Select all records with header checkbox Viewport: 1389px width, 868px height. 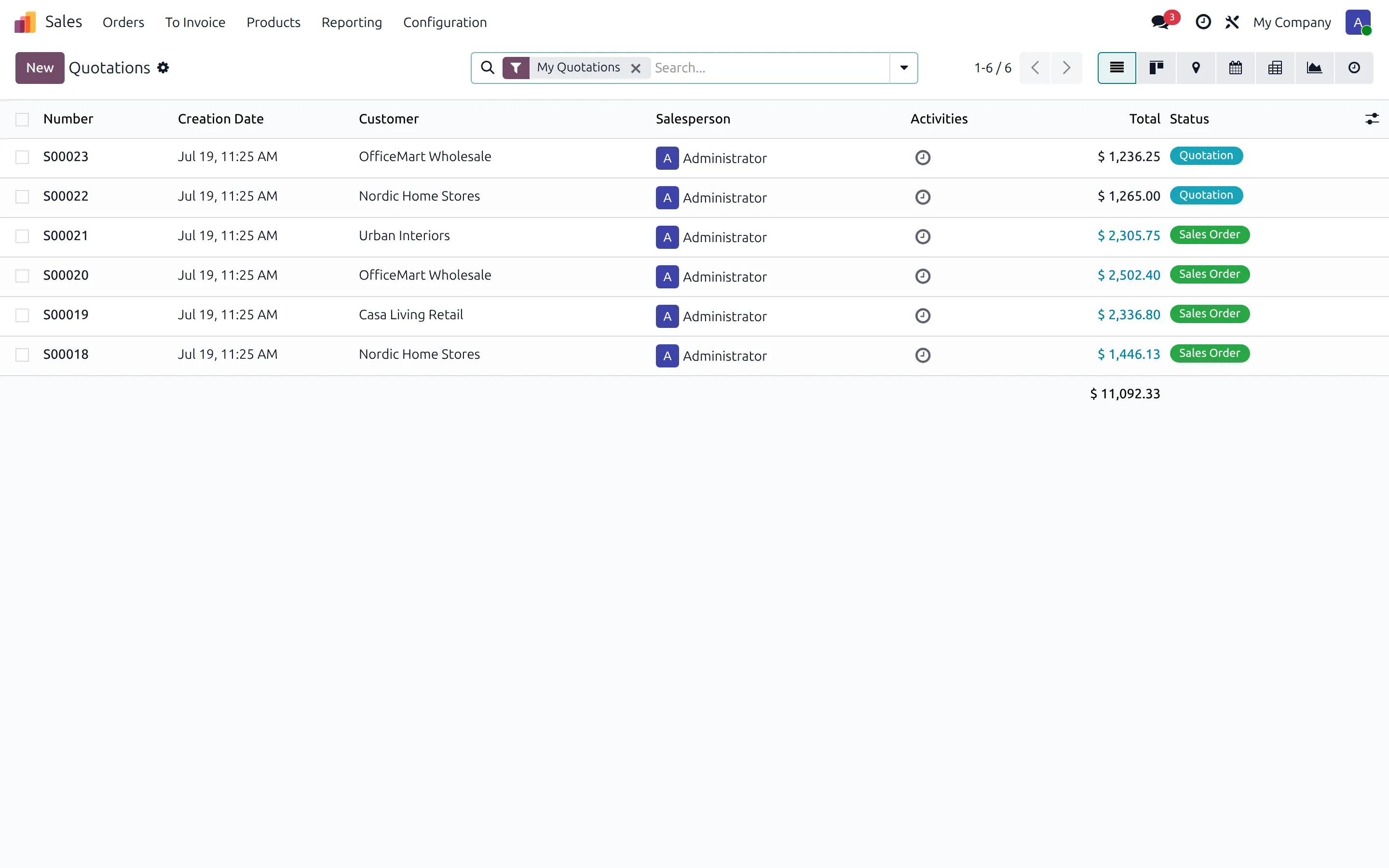22,120
